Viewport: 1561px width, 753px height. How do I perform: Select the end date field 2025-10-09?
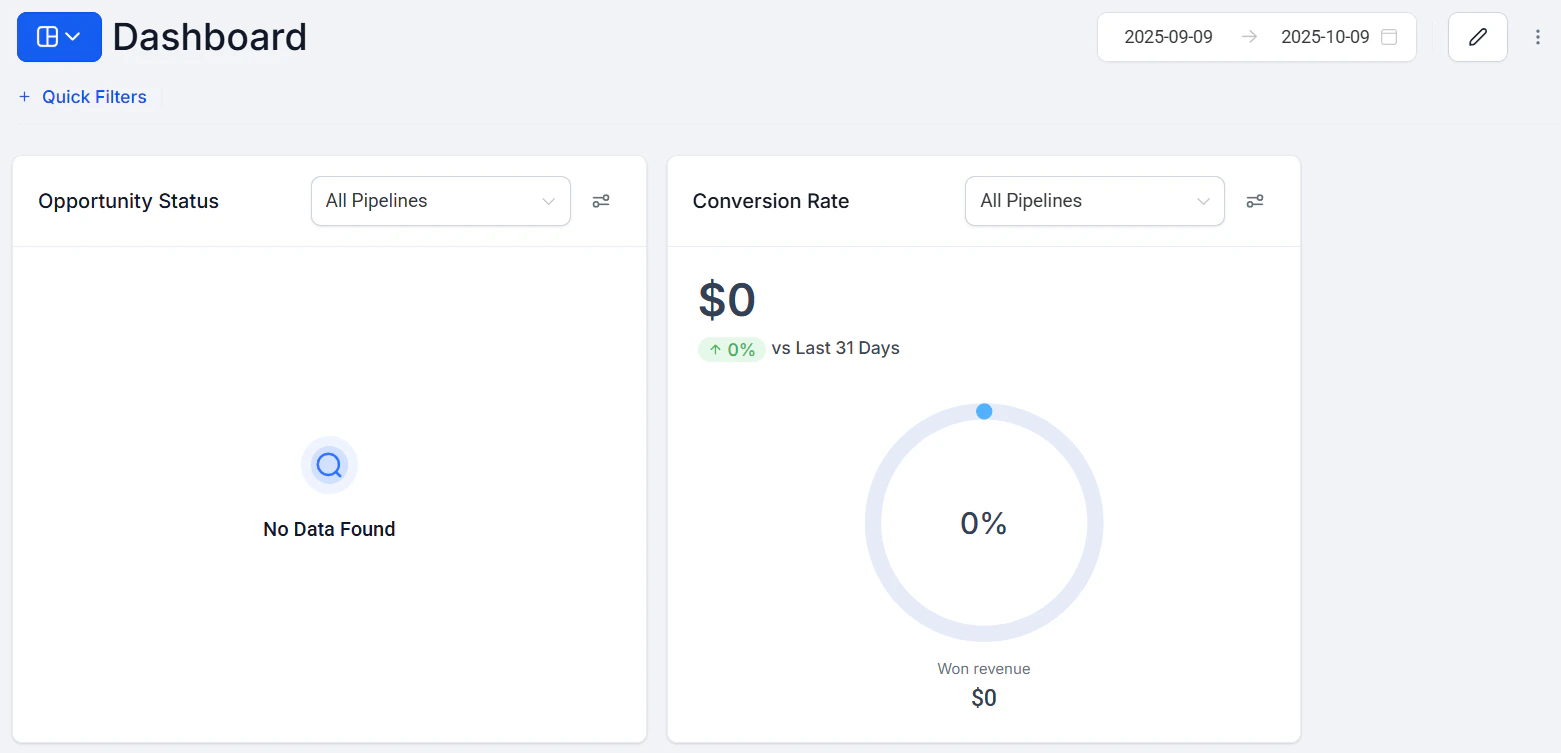(x=1325, y=36)
